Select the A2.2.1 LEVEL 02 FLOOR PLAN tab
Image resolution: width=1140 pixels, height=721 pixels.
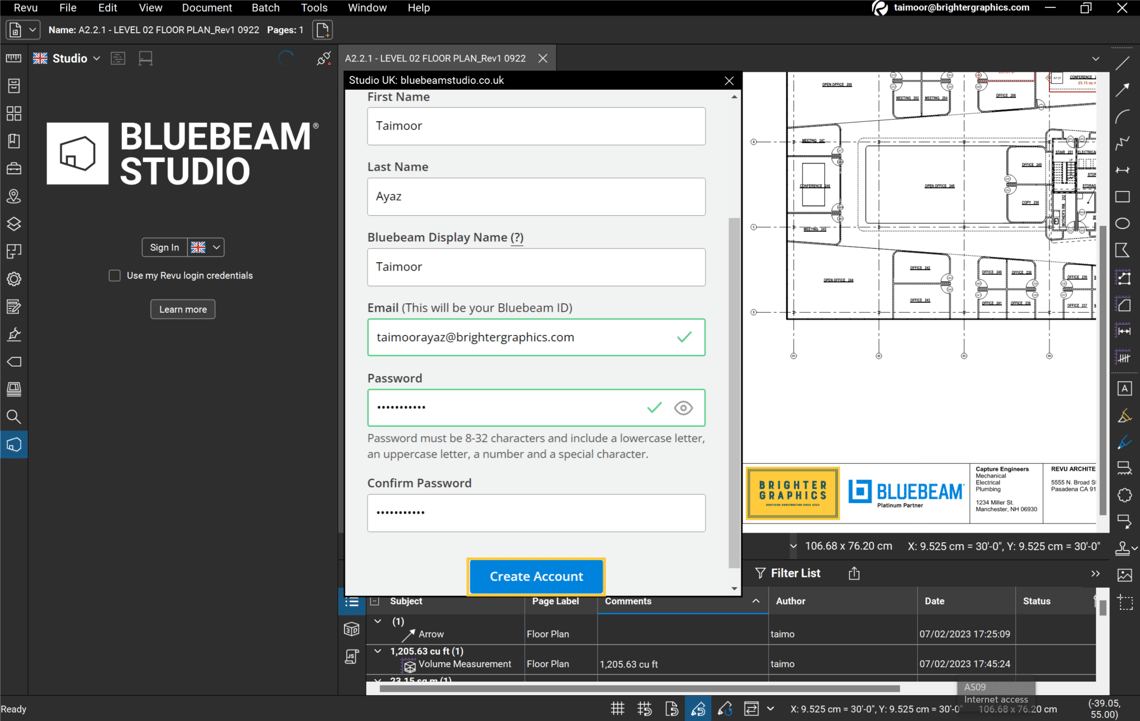click(435, 58)
